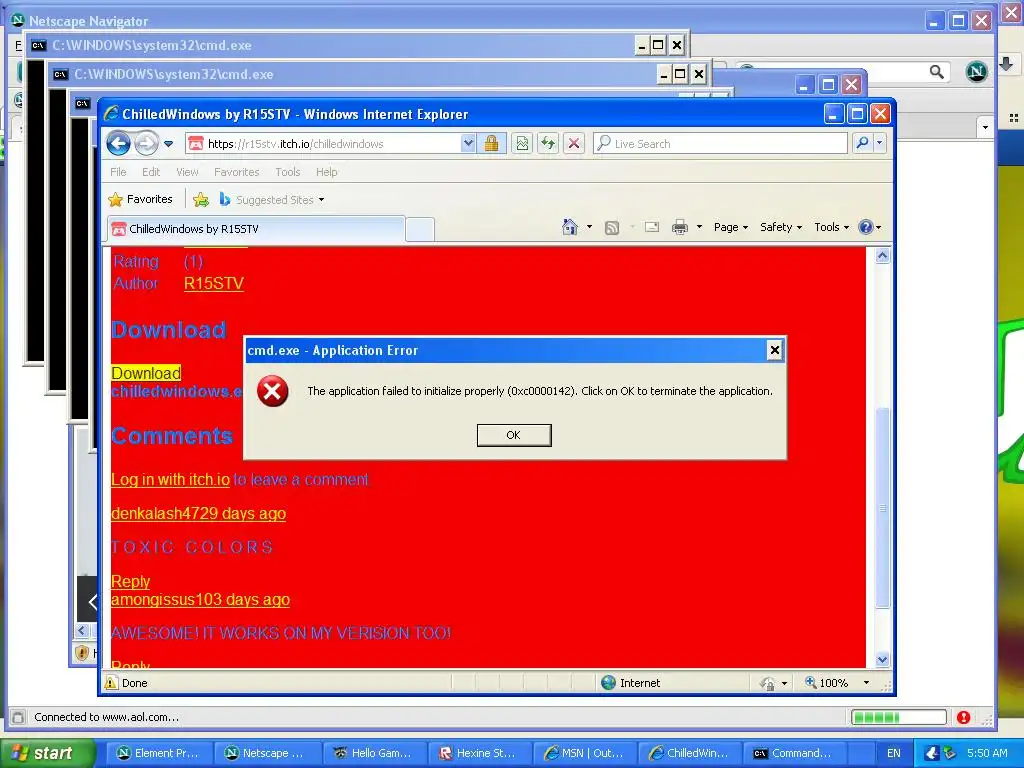Viewport: 1024px width, 768px height.
Task: Click the page scrollbar up arrow
Action: (882, 255)
